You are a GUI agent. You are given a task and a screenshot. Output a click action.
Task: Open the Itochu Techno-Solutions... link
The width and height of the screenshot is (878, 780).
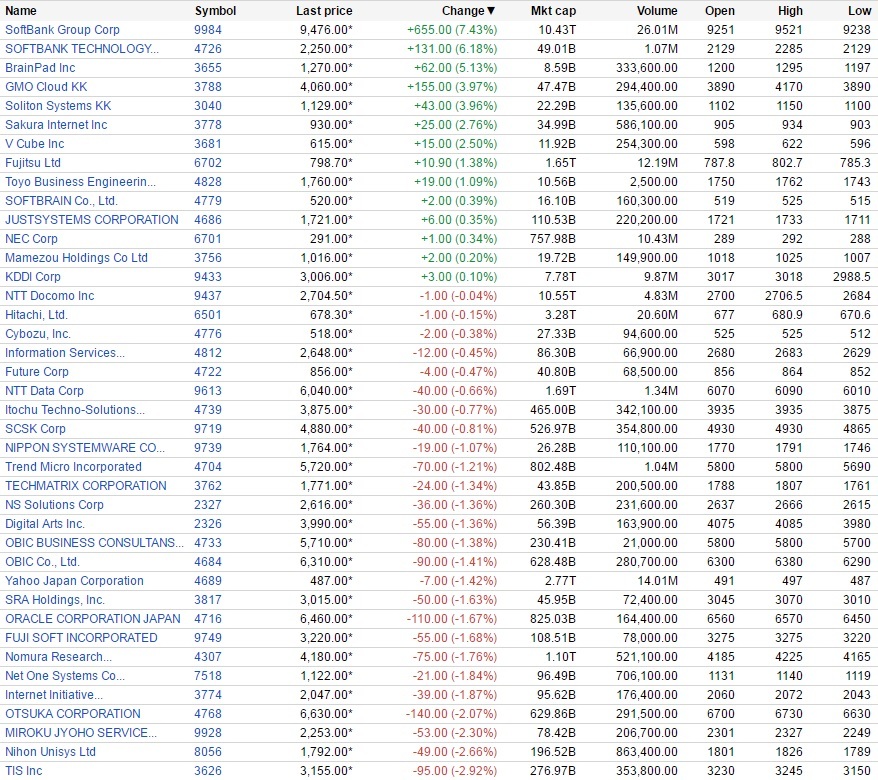[74, 410]
